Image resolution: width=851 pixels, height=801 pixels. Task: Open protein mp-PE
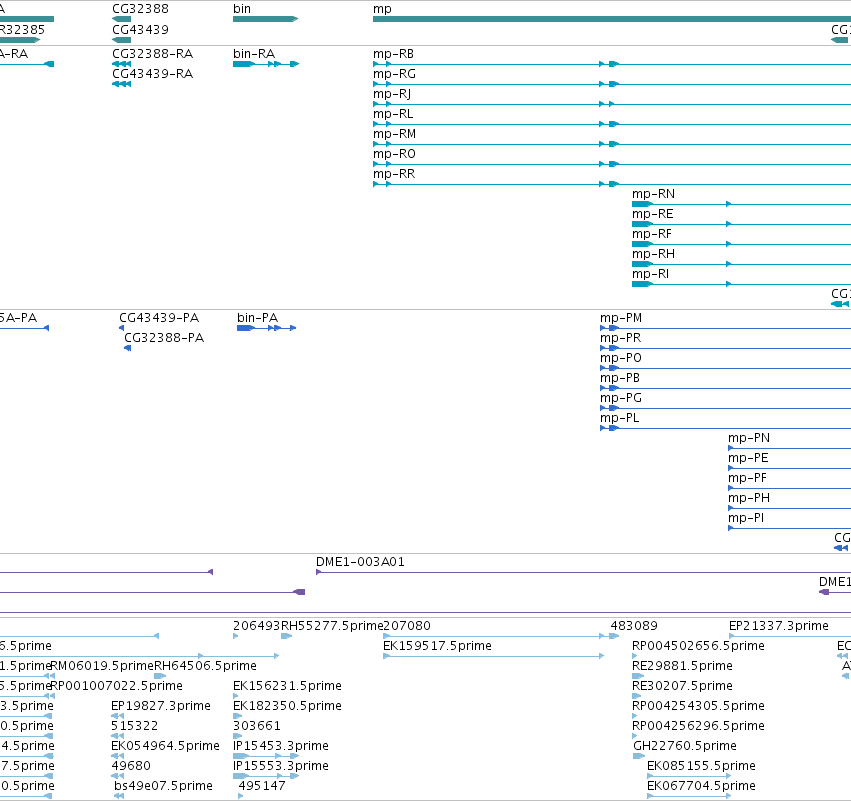click(748, 458)
